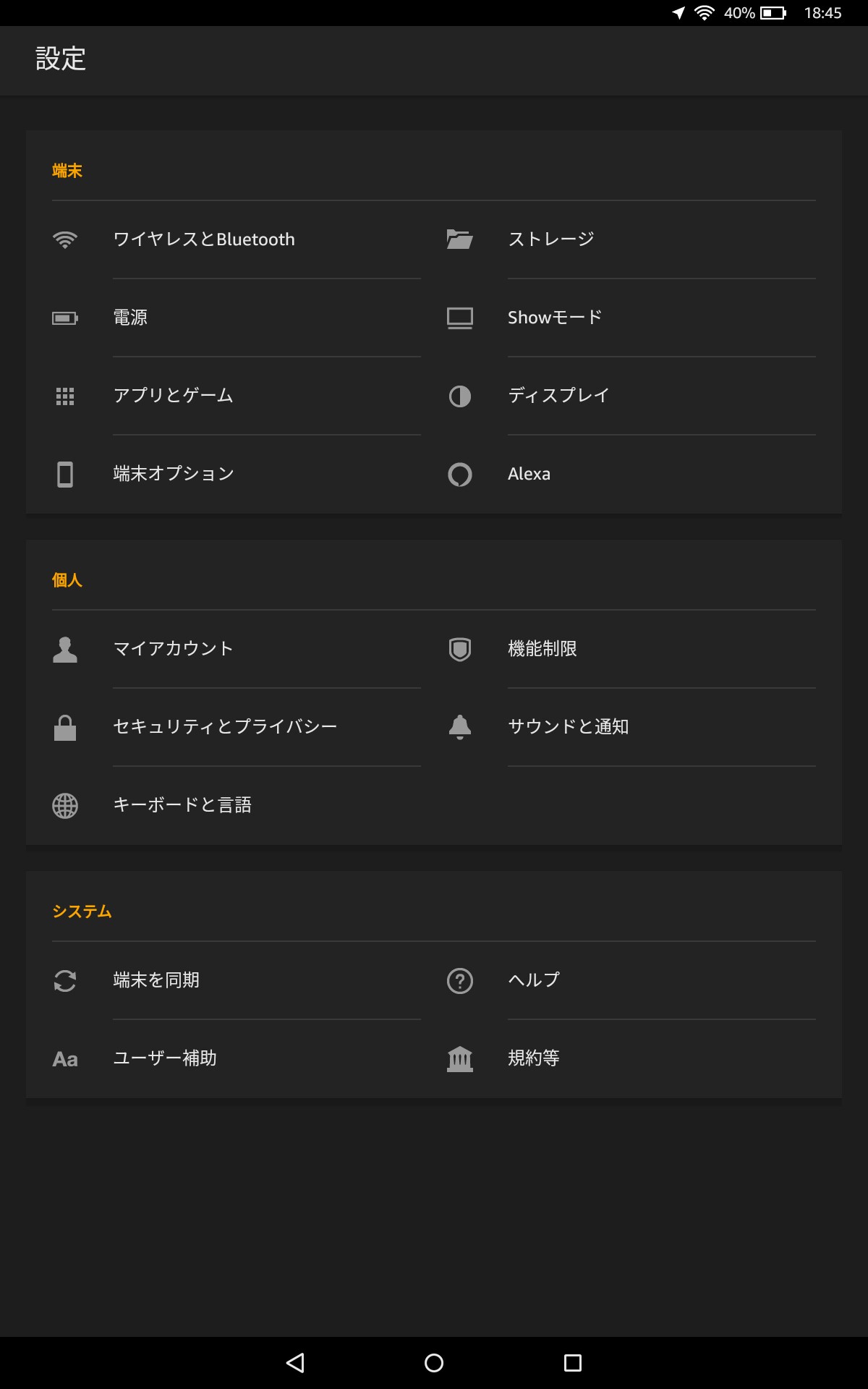Tap the recent apps square button

point(573,1363)
